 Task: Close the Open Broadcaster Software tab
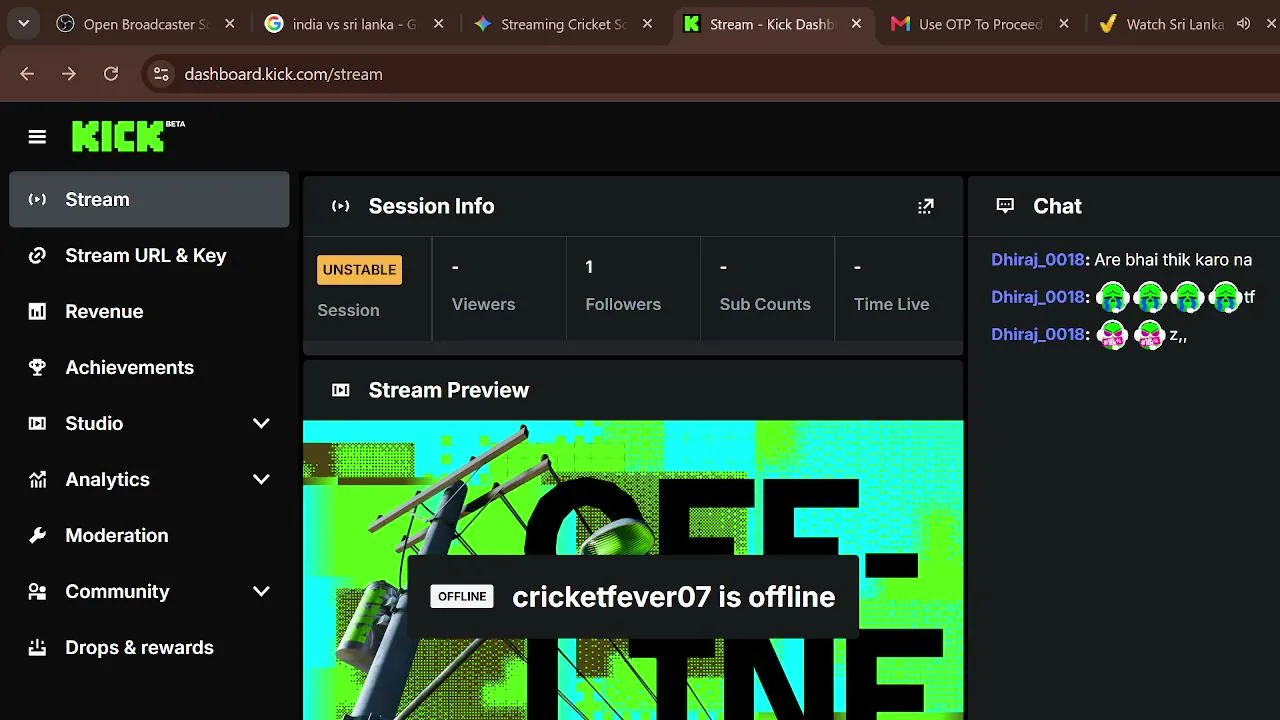pos(229,24)
